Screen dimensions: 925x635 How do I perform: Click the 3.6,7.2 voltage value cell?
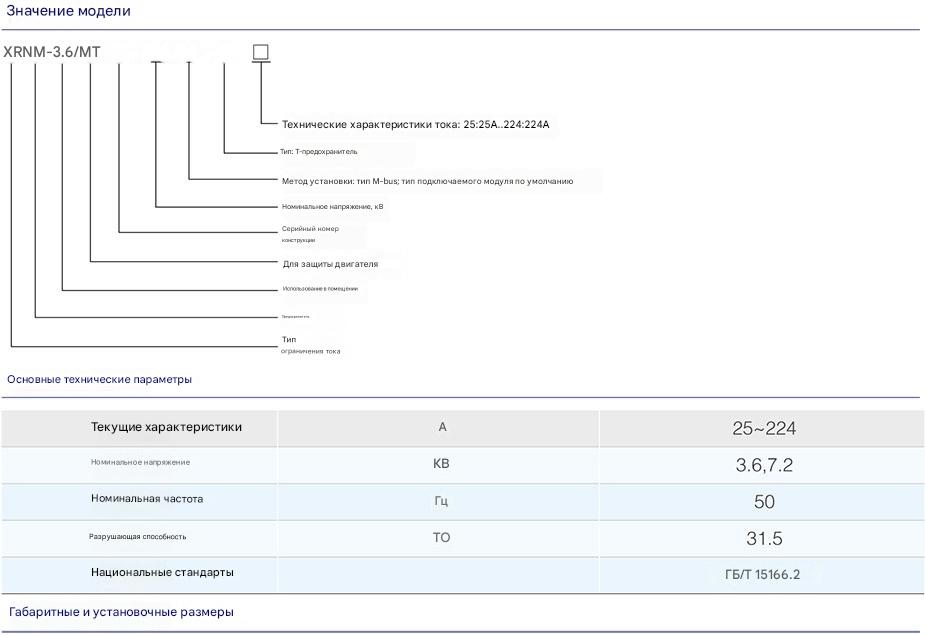point(763,465)
